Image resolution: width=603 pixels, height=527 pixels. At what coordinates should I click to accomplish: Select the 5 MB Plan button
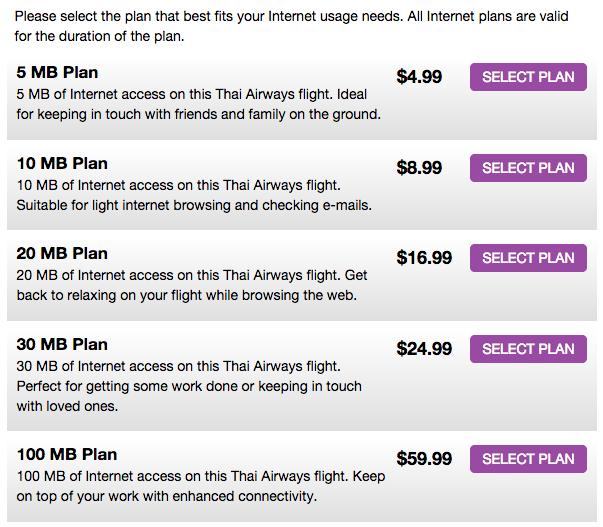[x=528, y=77]
